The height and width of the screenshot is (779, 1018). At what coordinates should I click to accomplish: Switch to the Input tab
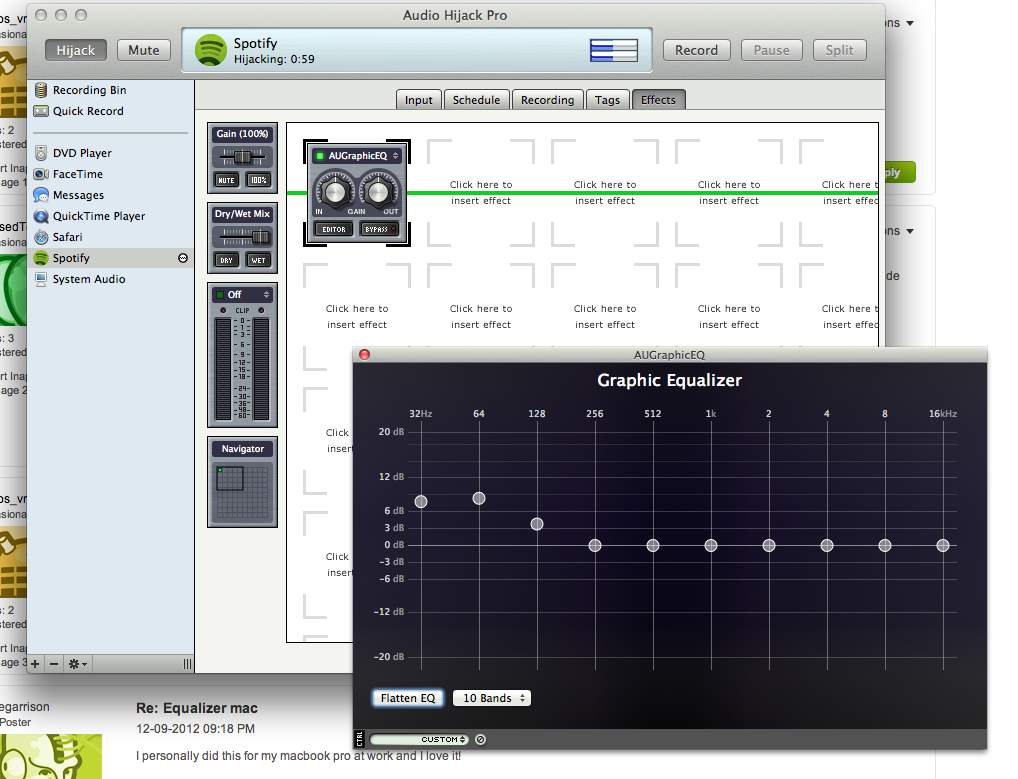tap(418, 100)
